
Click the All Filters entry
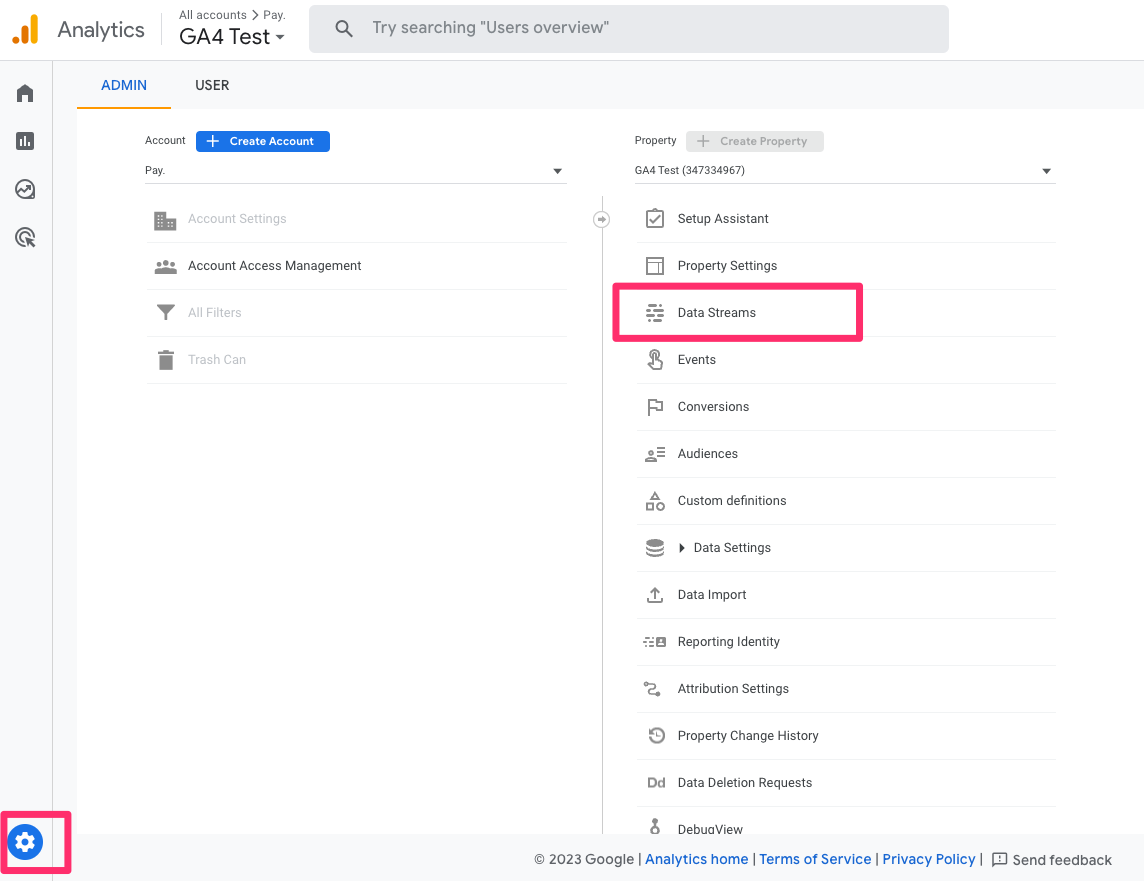(214, 313)
